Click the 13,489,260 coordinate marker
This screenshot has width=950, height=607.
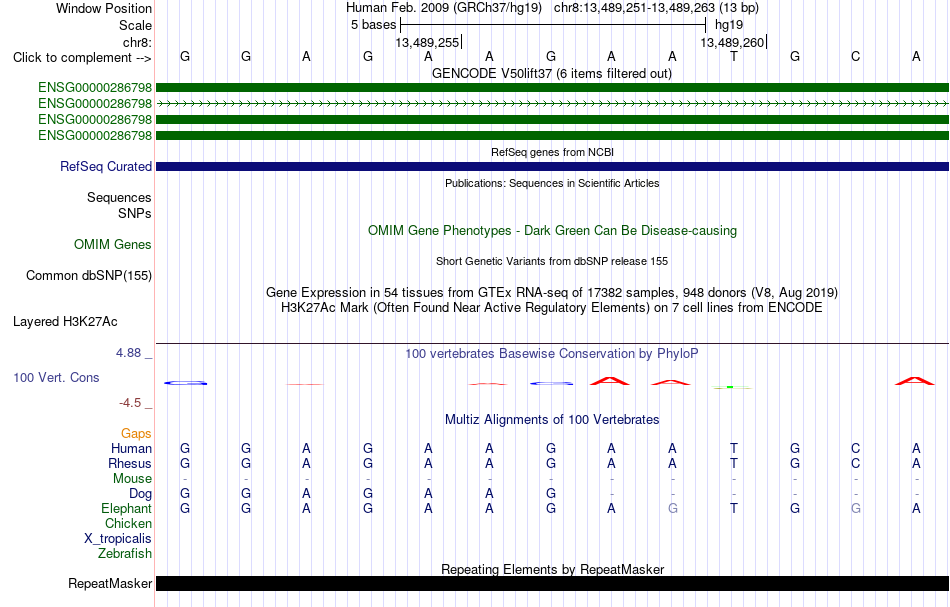click(x=732, y=42)
